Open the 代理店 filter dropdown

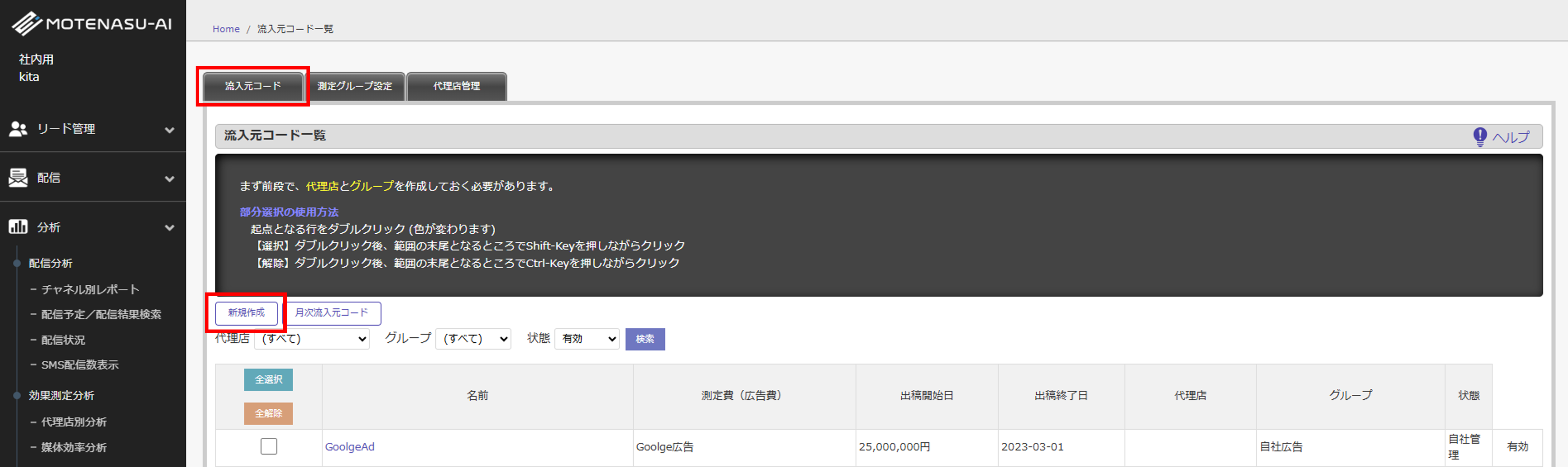(312, 339)
